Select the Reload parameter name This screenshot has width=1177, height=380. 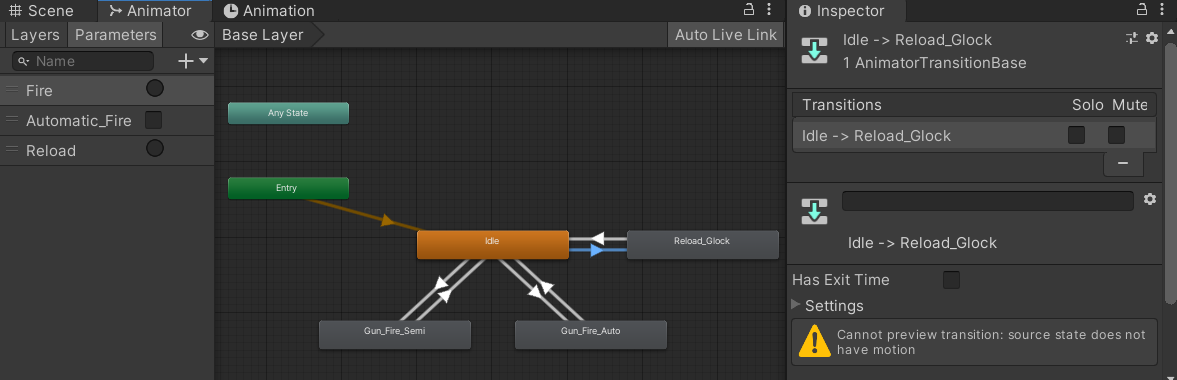click(51, 150)
